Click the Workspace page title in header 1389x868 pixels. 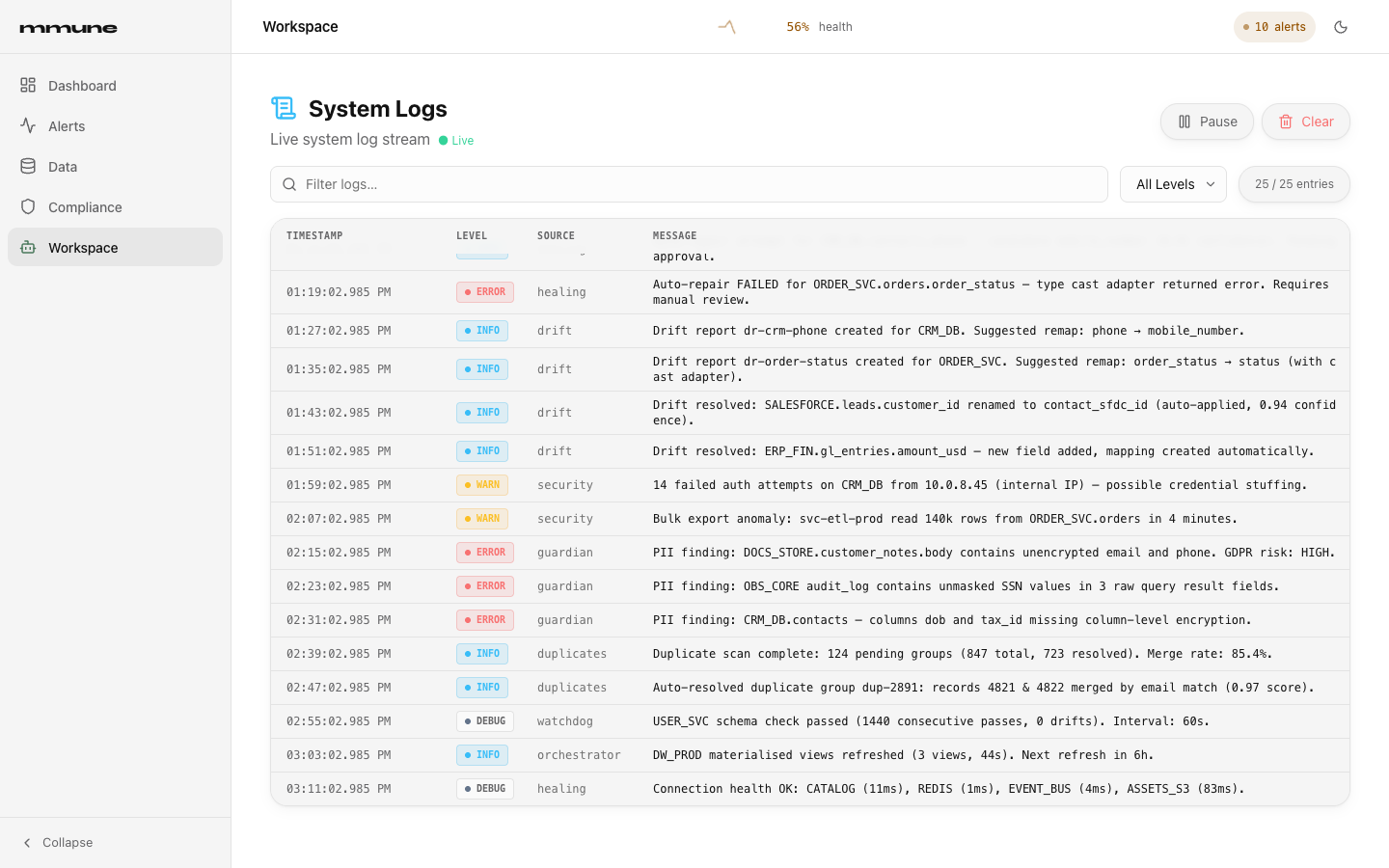(300, 27)
